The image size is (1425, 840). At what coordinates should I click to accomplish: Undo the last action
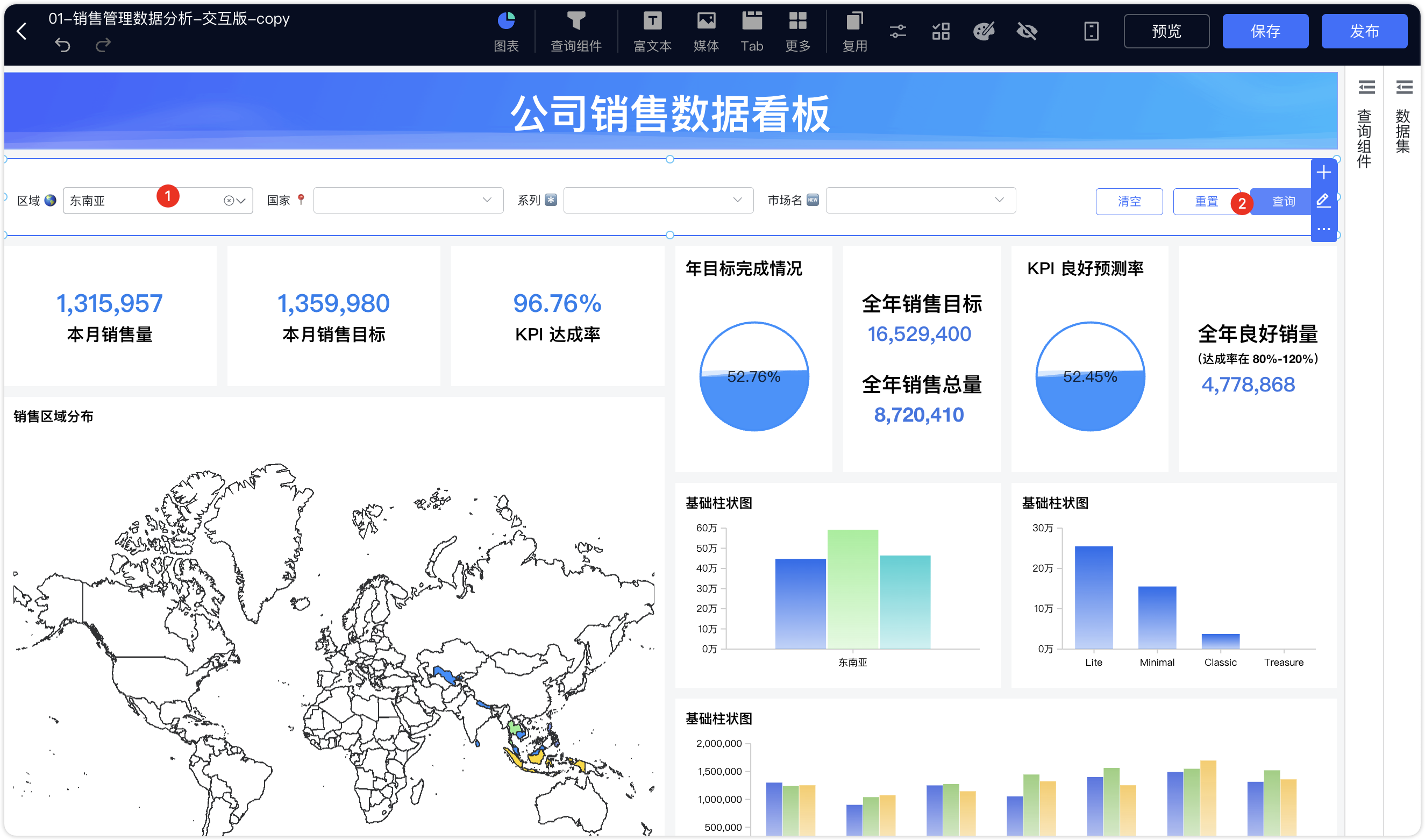point(62,45)
